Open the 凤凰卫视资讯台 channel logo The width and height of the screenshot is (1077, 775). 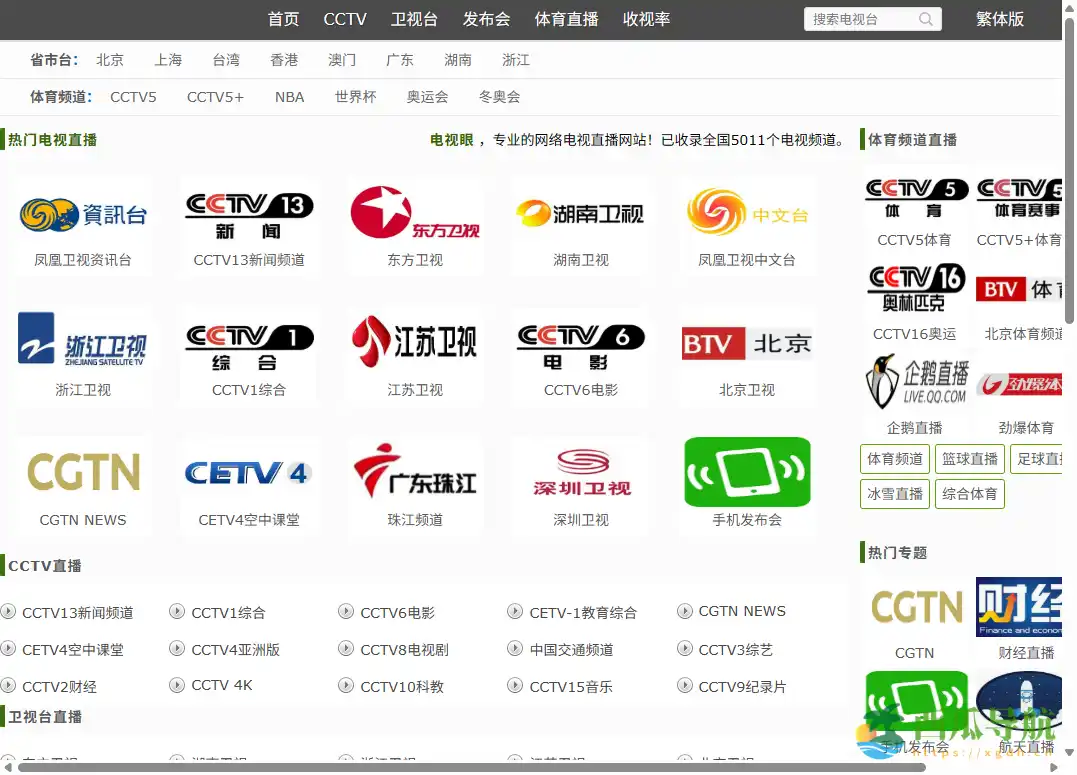84,212
